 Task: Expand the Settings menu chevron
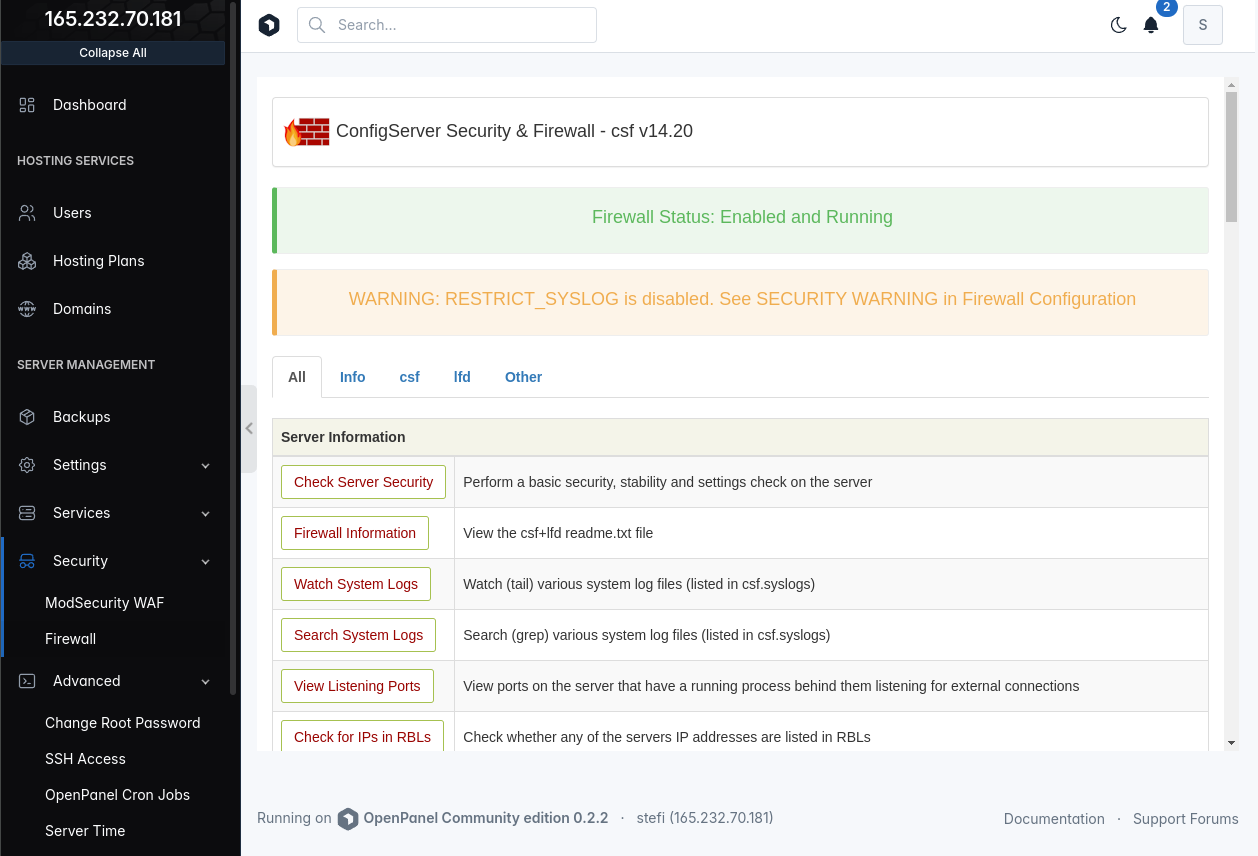205,465
